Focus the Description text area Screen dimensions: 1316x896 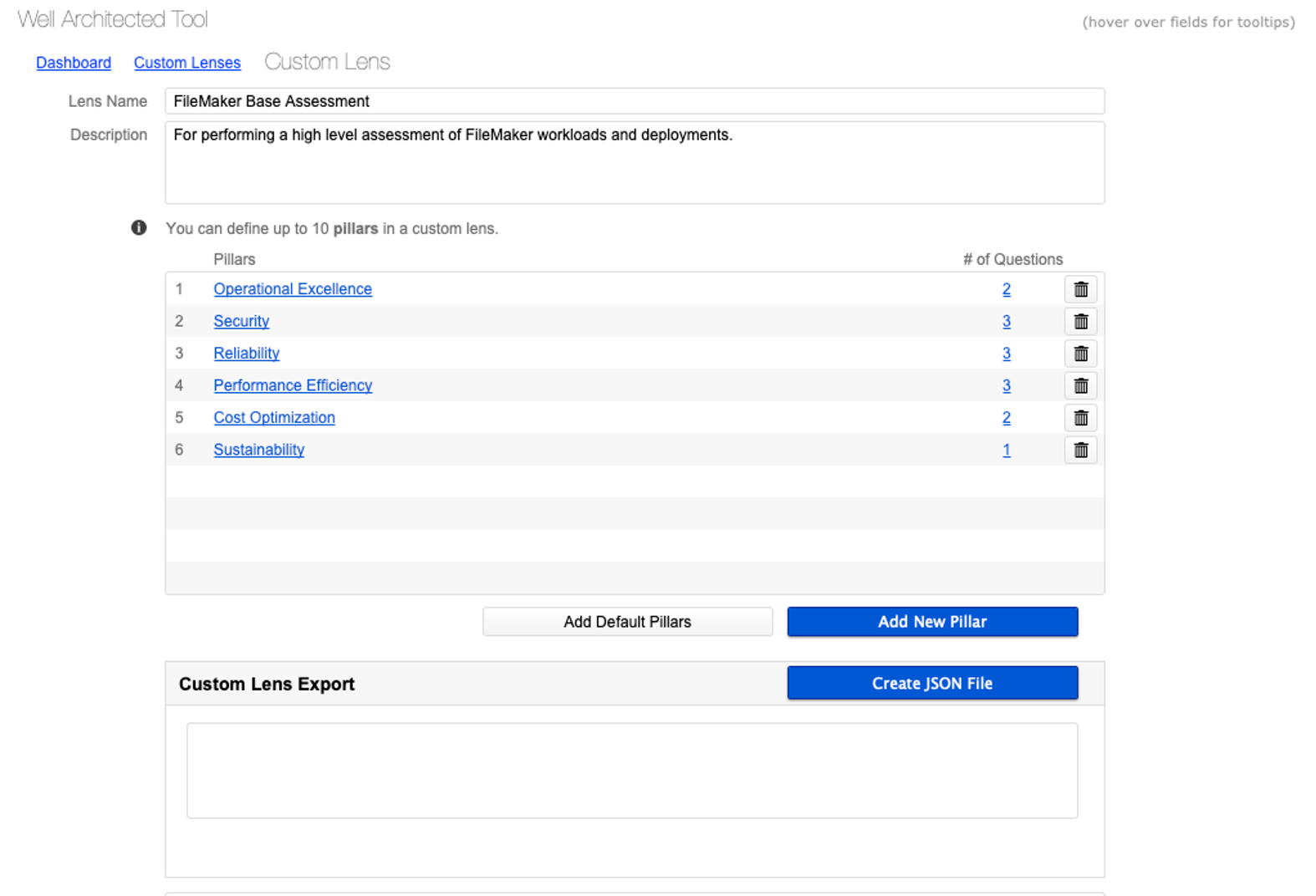tap(634, 163)
